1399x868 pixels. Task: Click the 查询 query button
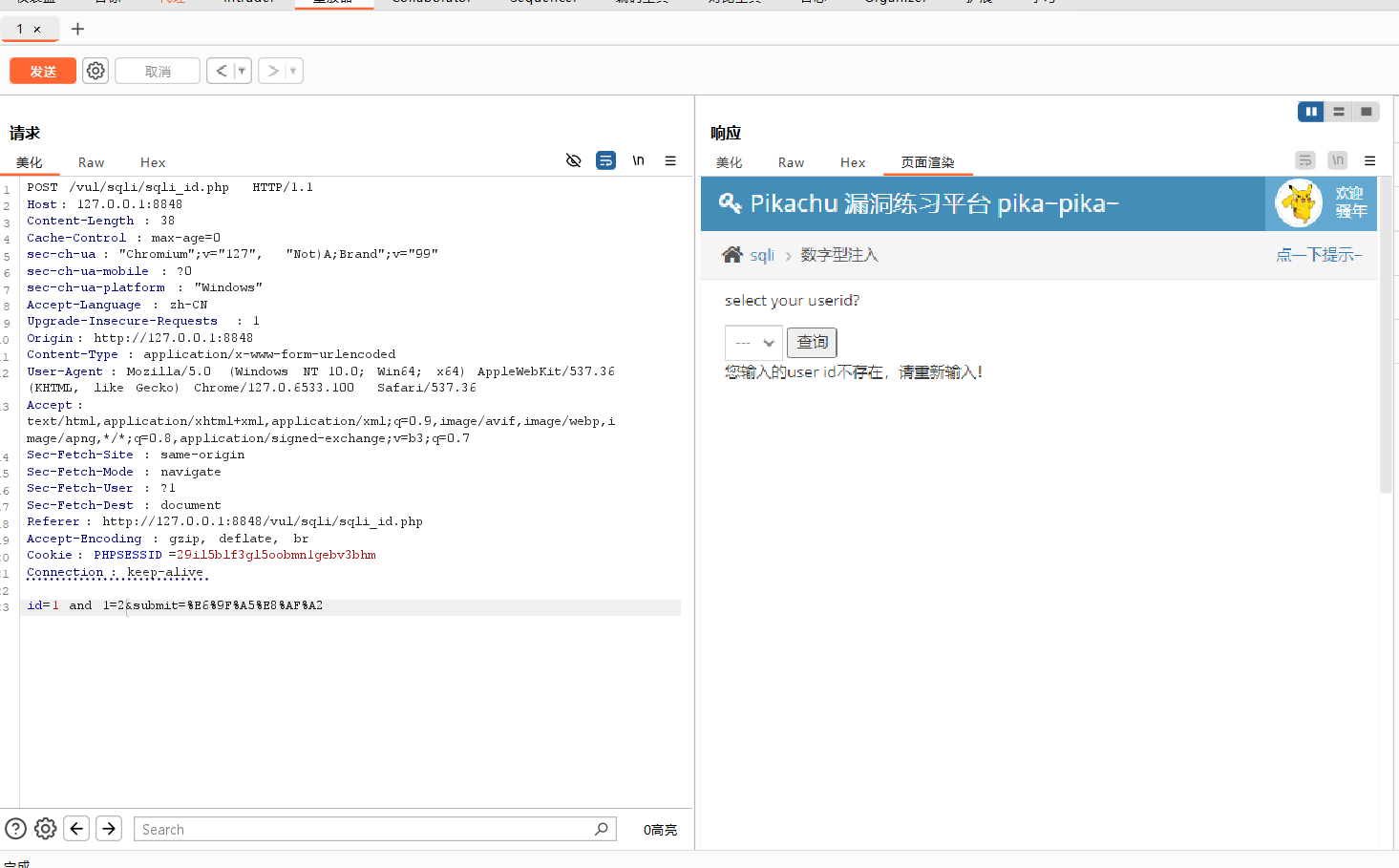812,343
